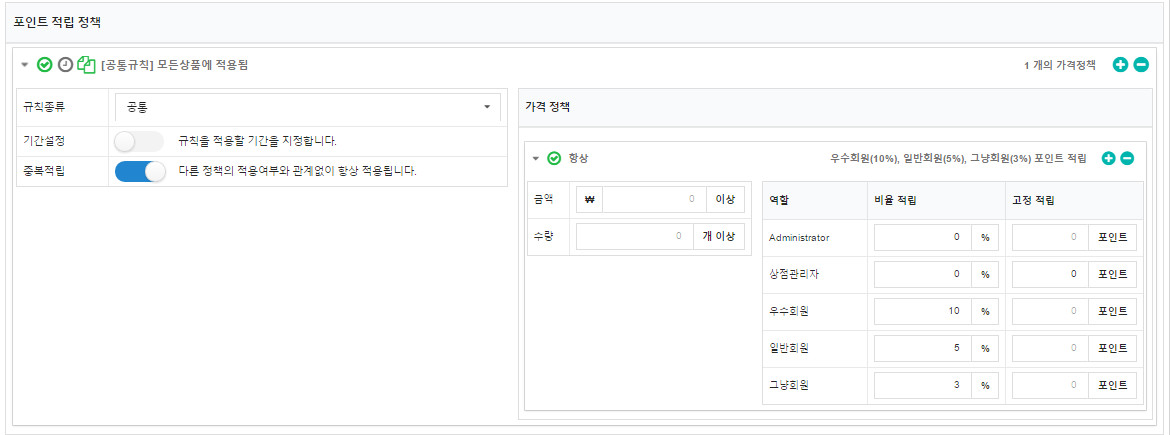Viewport: 1170px width, 435px height.
Task: Click '[공통규칙] 모든상품에 적용됨' title
Action: 175,65
